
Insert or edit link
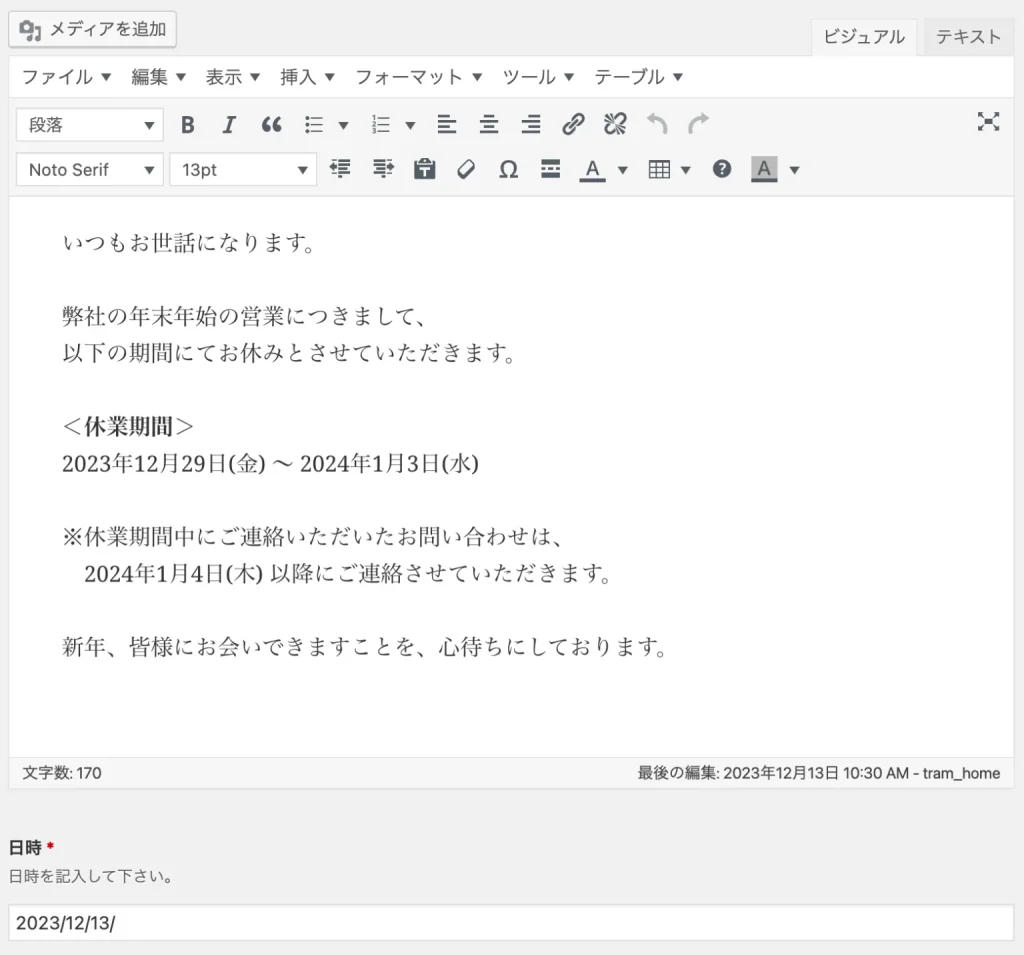tap(573, 125)
